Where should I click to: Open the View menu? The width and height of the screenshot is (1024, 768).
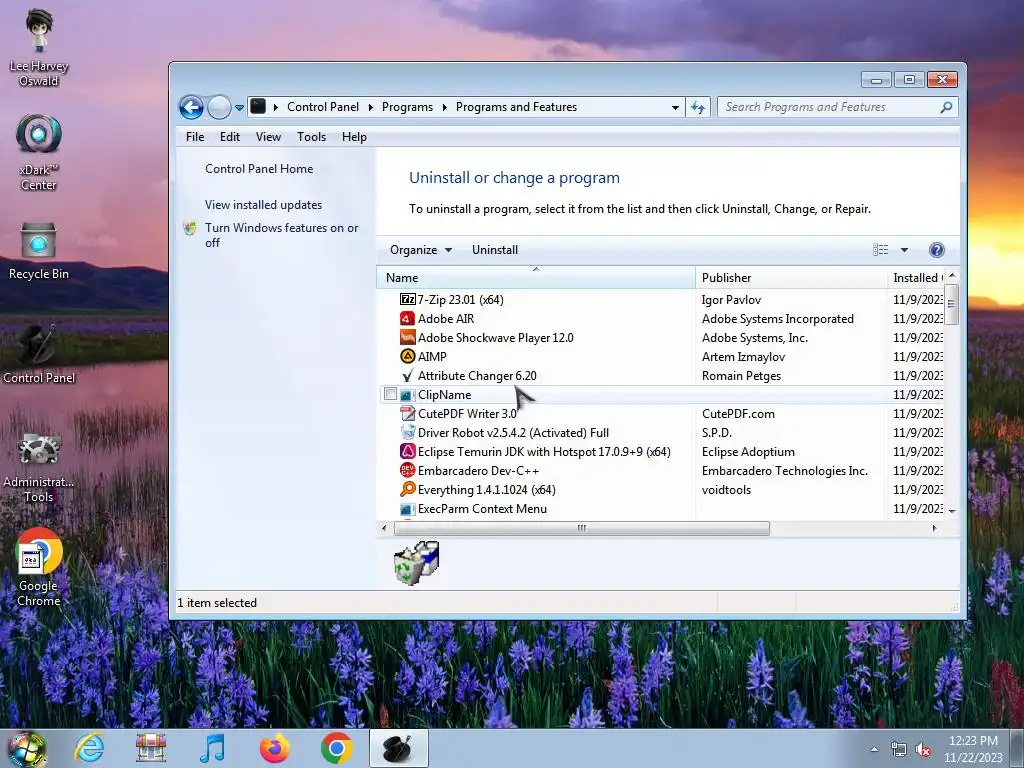[x=268, y=137]
